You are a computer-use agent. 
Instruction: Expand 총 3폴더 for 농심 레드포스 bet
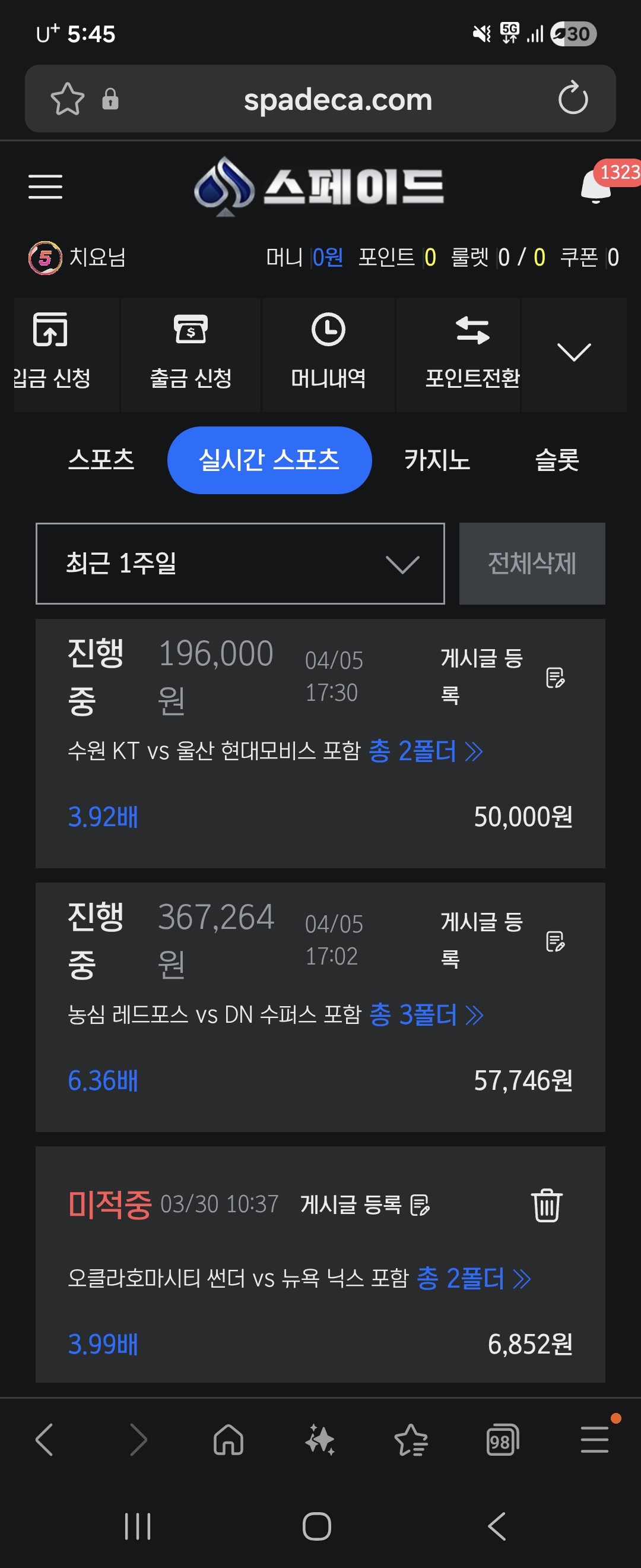pos(426,1014)
